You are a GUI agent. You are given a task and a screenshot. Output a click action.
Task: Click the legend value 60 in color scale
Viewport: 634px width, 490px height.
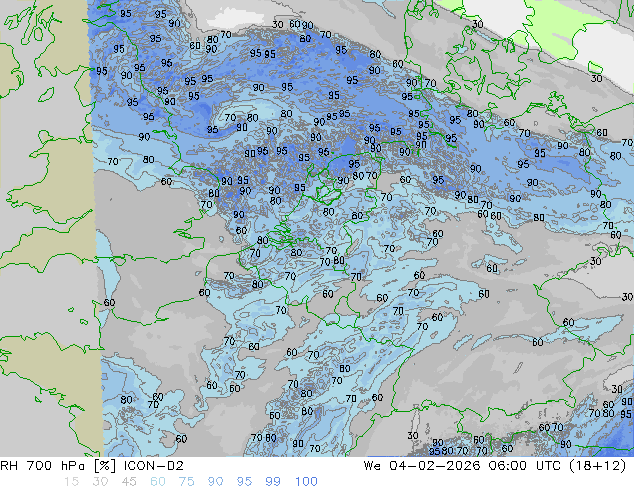158,482
